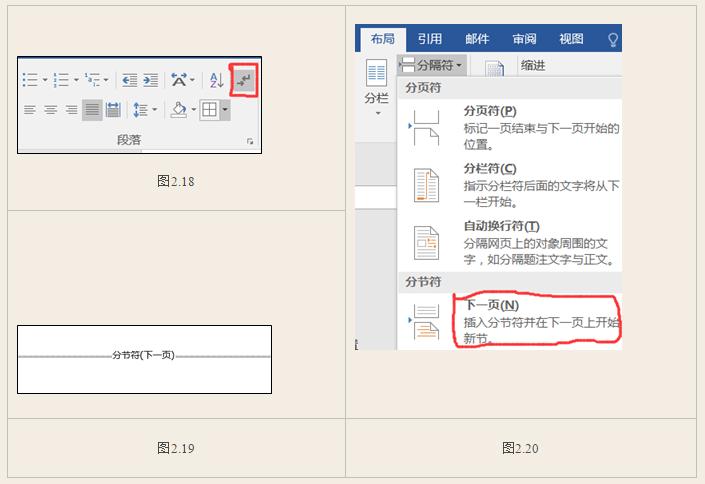Open the bullets list dropdown arrow
Image resolution: width=705 pixels, height=484 pixels.
click(x=45, y=80)
